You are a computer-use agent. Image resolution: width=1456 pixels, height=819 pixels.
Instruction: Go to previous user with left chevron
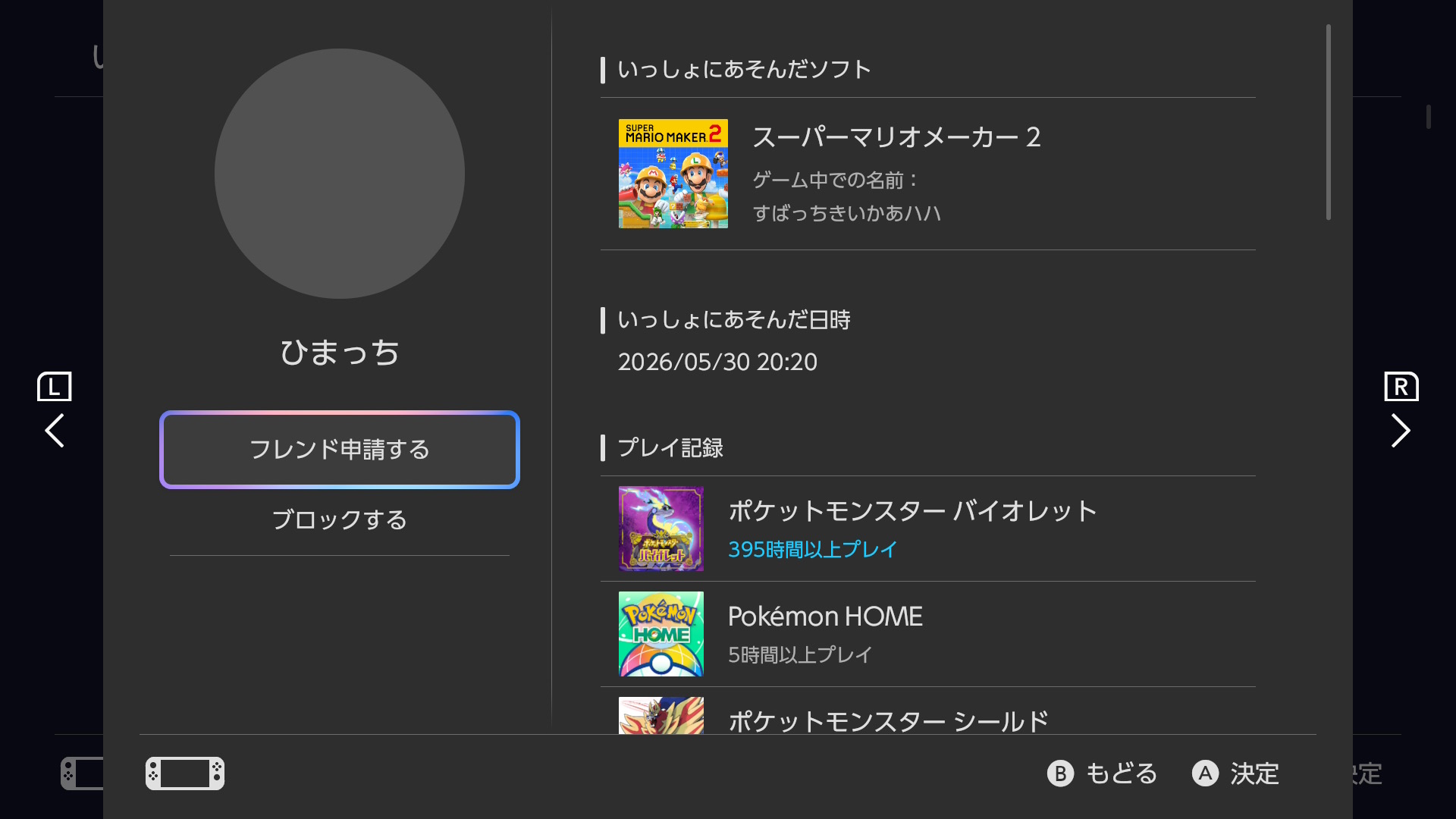pyautogui.click(x=55, y=431)
